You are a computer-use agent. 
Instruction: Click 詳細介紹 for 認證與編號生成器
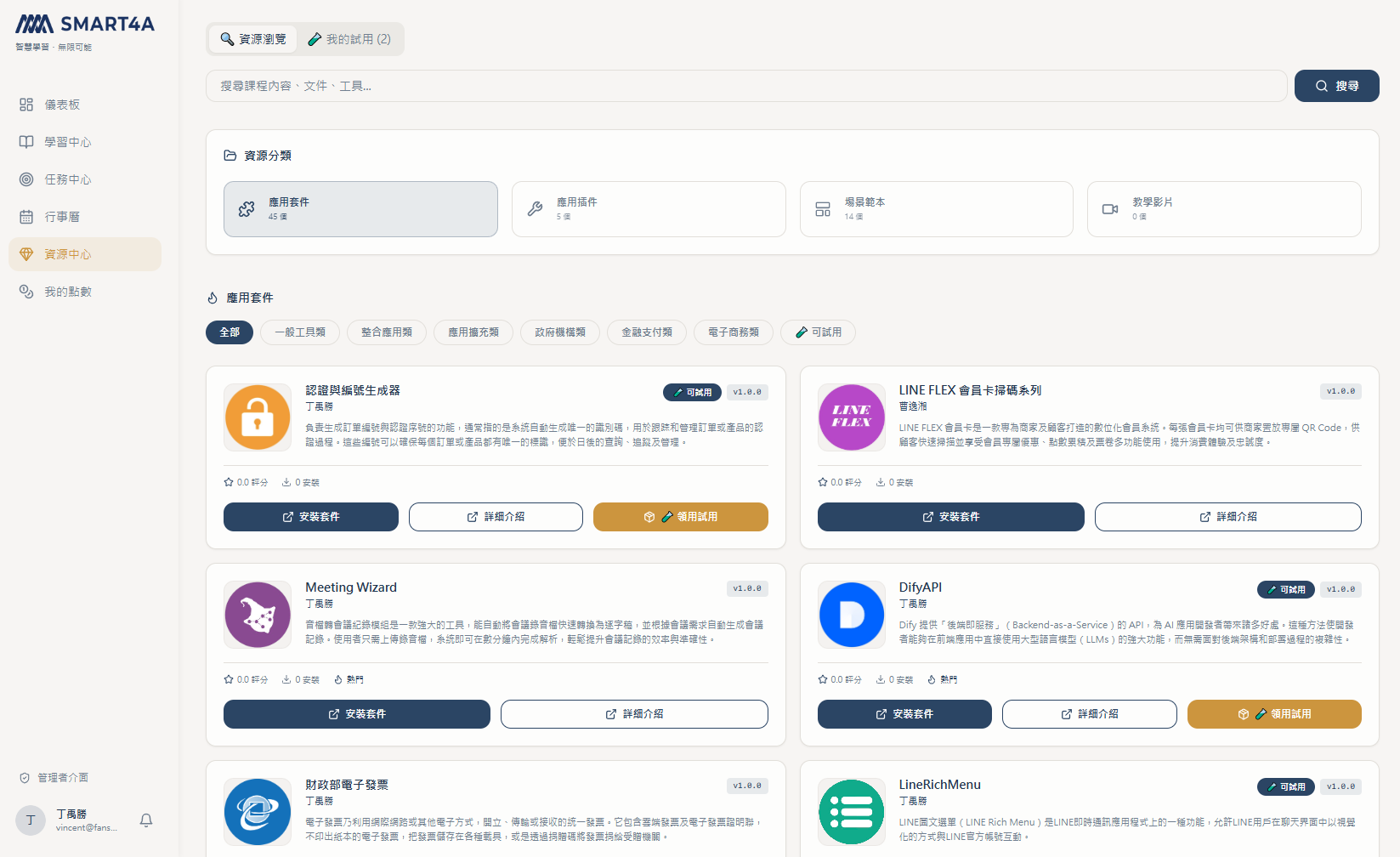pos(496,517)
